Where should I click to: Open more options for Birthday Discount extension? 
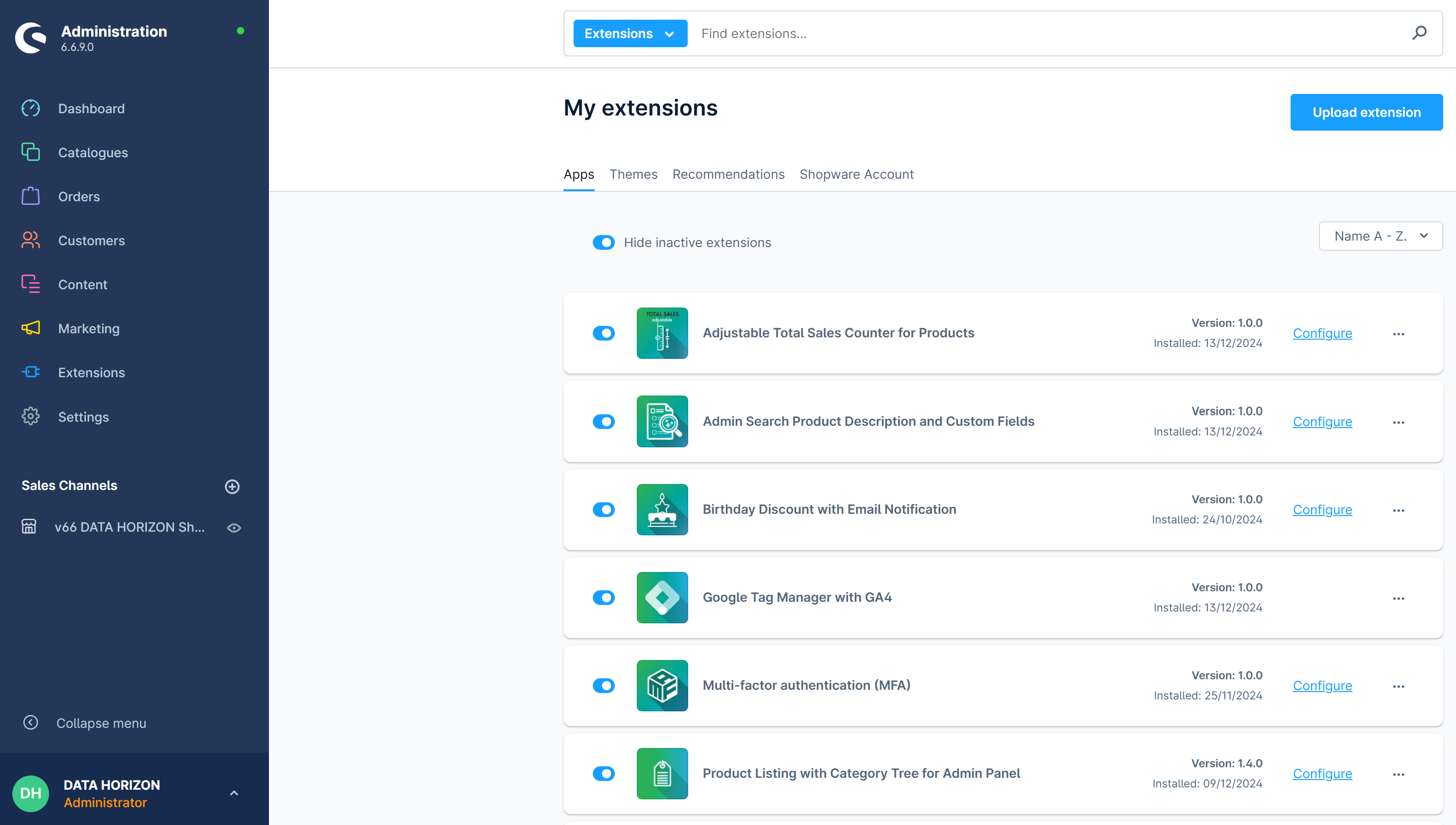(1398, 510)
